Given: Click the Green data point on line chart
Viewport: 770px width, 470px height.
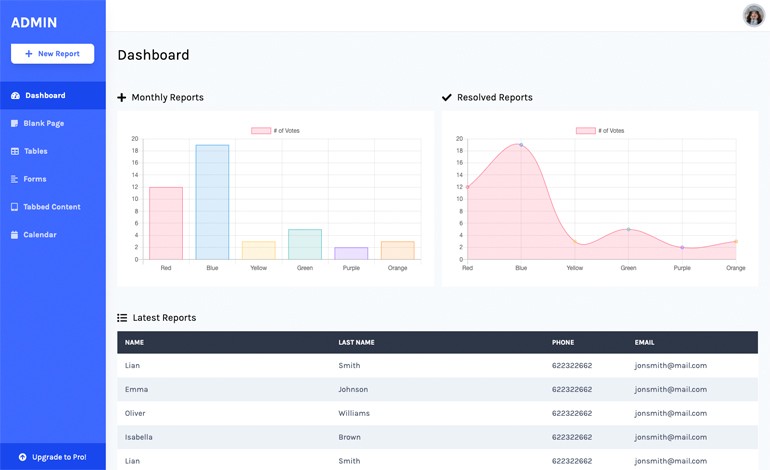Looking at the screenshot, I should point(629,229).
